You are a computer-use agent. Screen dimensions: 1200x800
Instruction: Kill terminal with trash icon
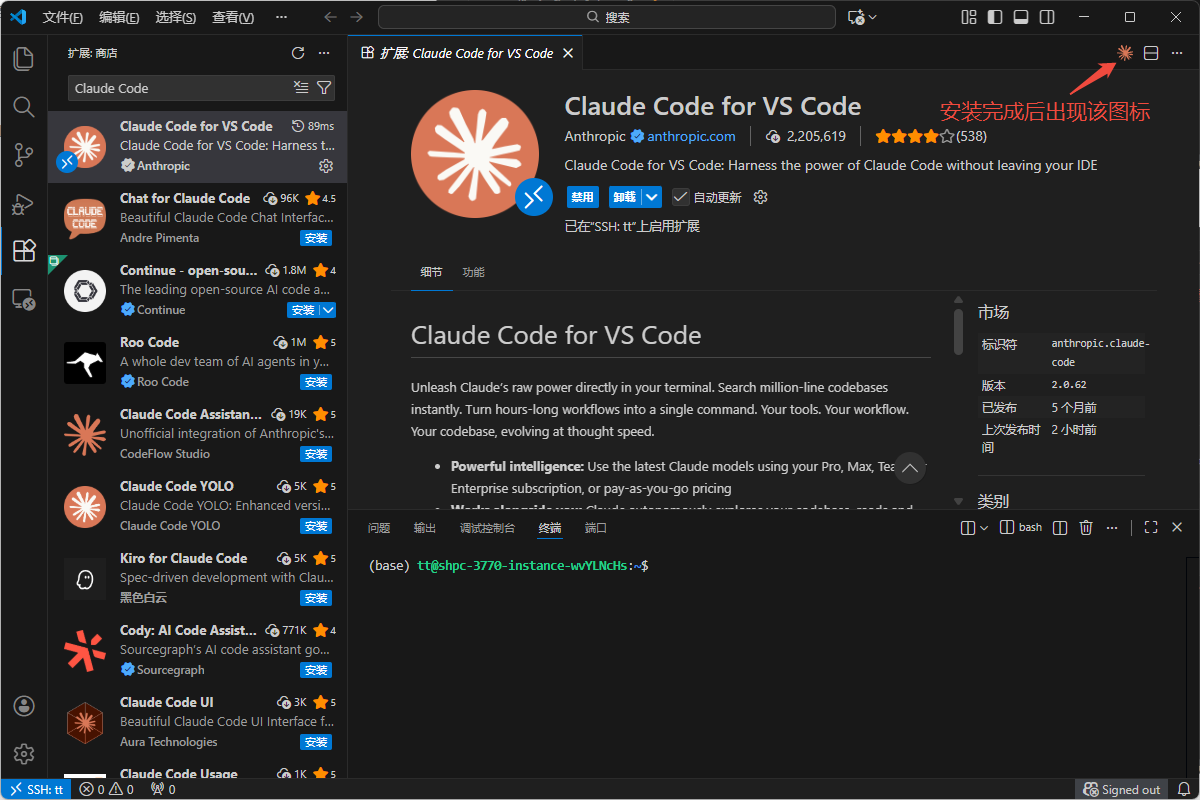pos(1086,527)
